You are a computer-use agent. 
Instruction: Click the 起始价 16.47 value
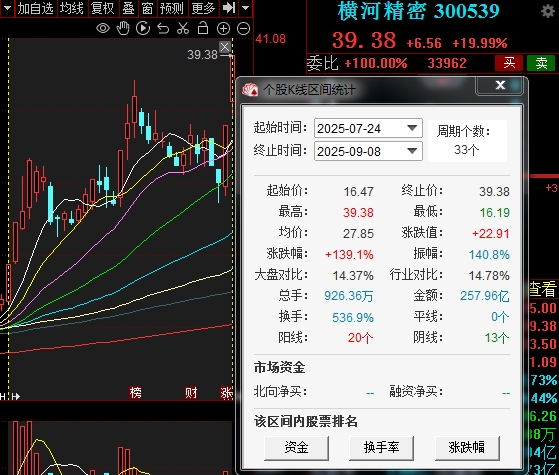(x=358, y=191)
